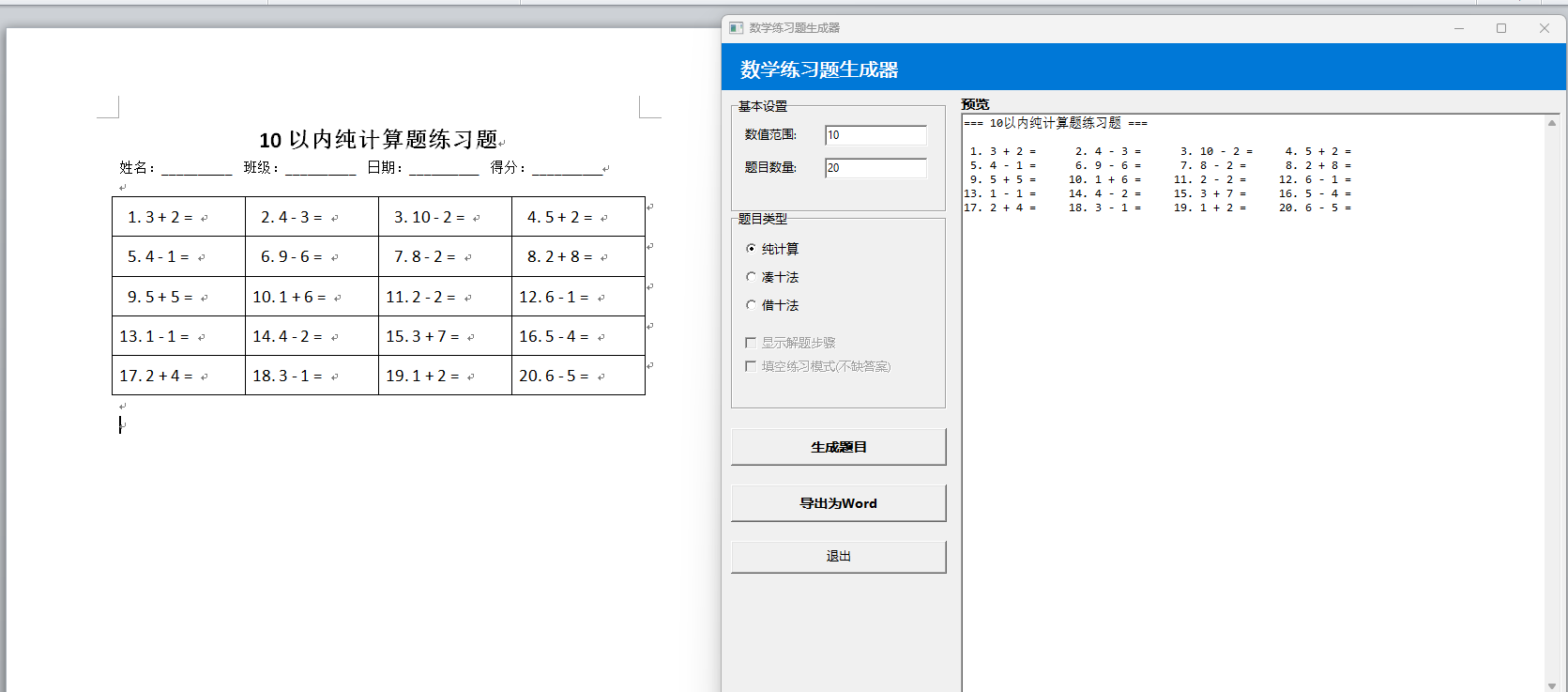1568x692 pixels.
Task: Click preview problem '3. 10 - 2 ='
Action: [x=1216, y=151]
